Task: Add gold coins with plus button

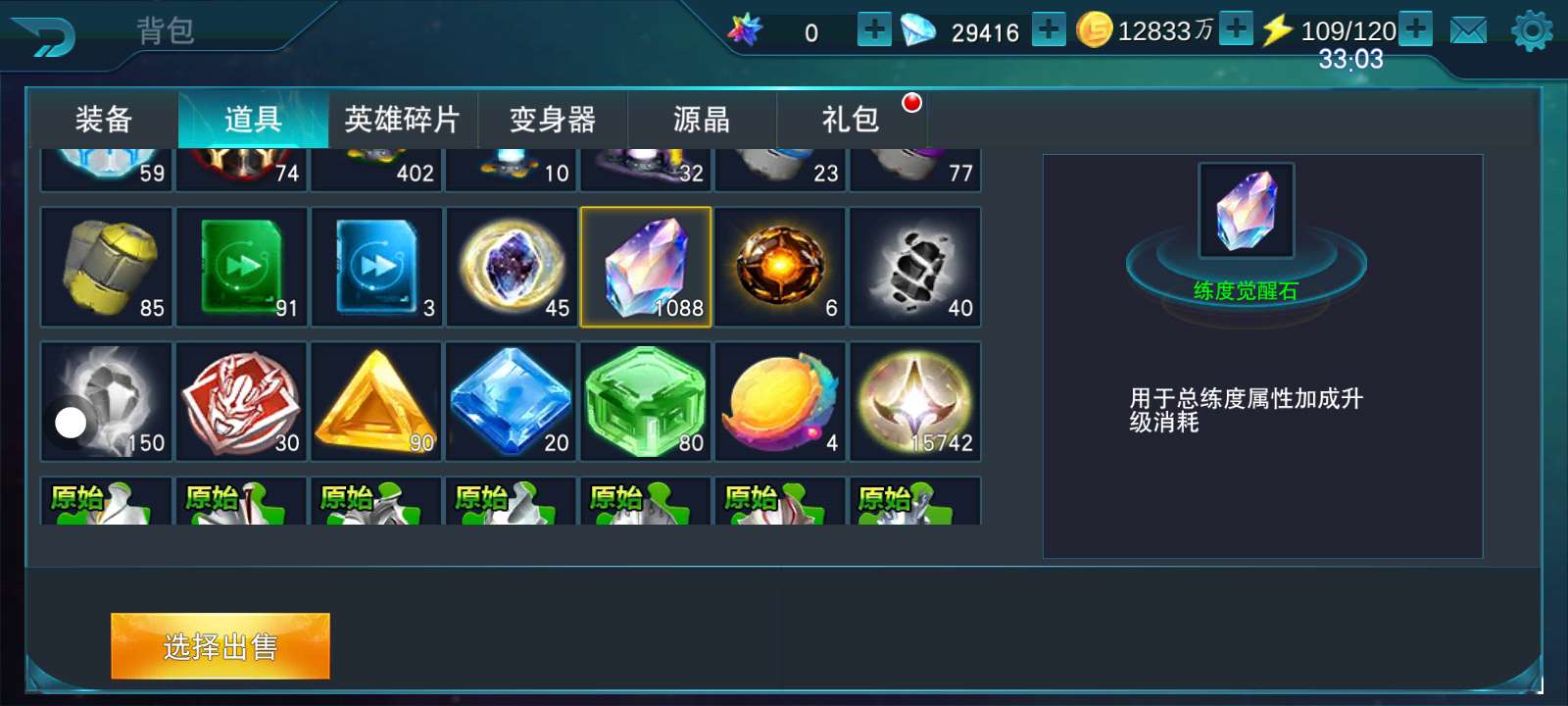Action: pos(1237,28)
